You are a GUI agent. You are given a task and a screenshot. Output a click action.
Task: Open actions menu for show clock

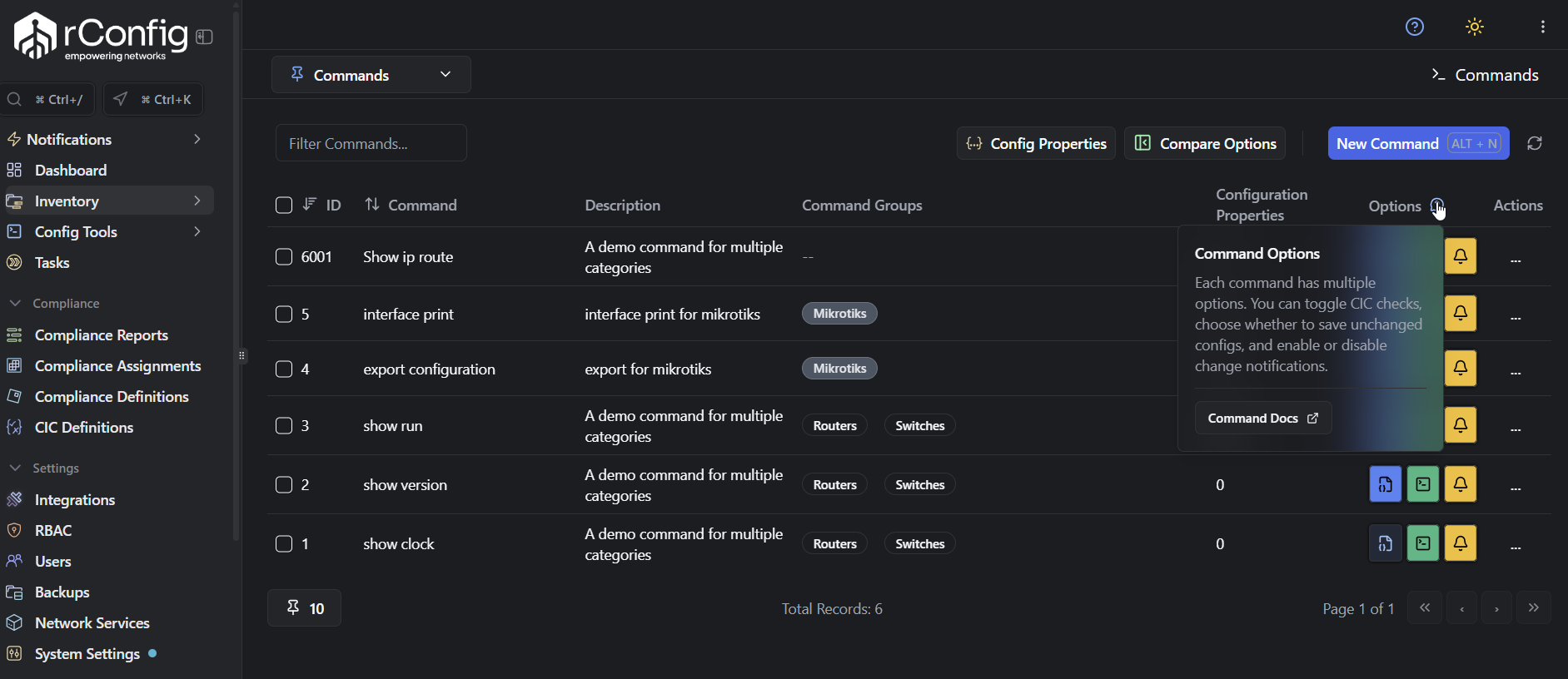(1516, 547)
